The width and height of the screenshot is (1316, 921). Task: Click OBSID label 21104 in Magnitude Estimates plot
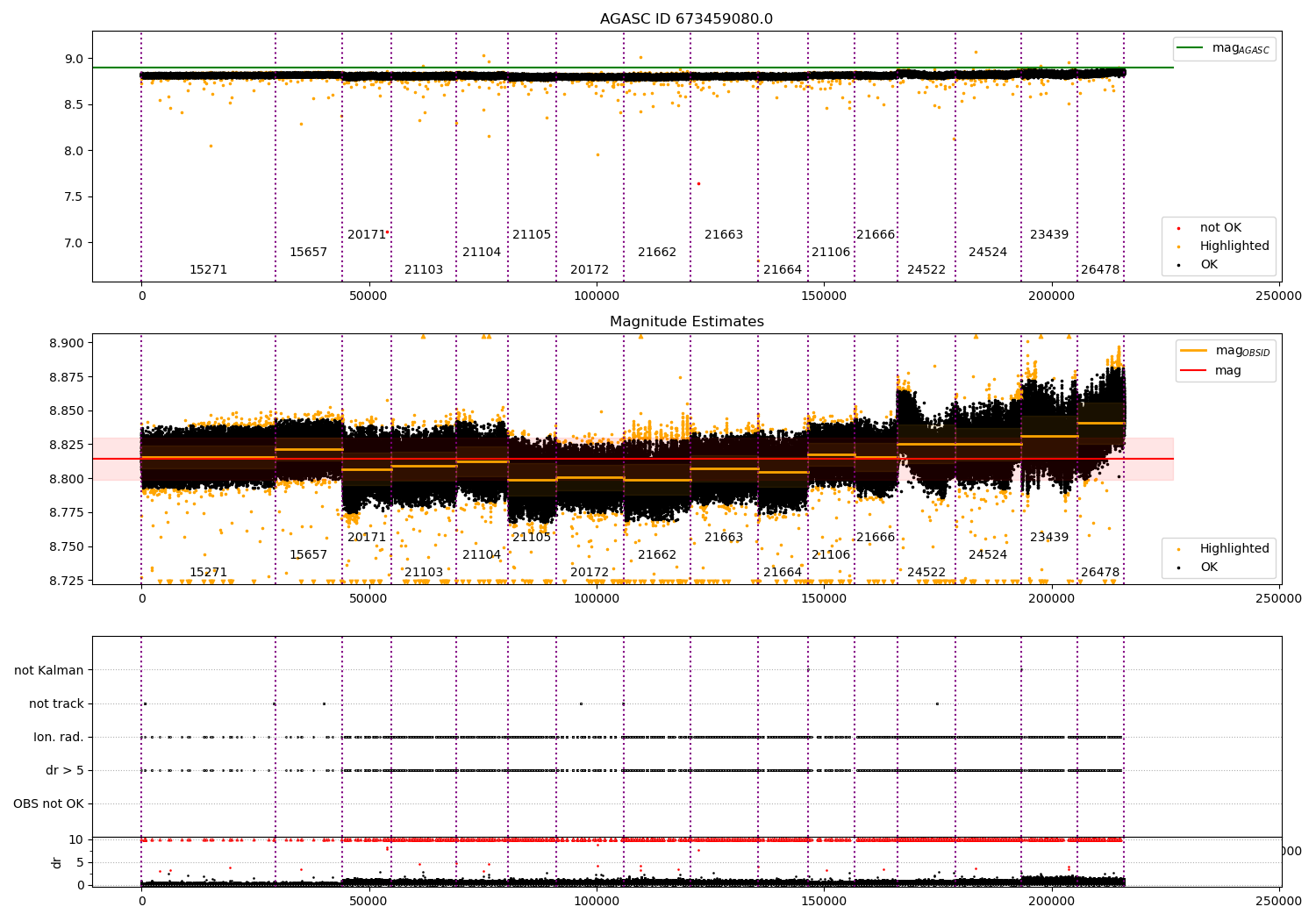point(482,554)
